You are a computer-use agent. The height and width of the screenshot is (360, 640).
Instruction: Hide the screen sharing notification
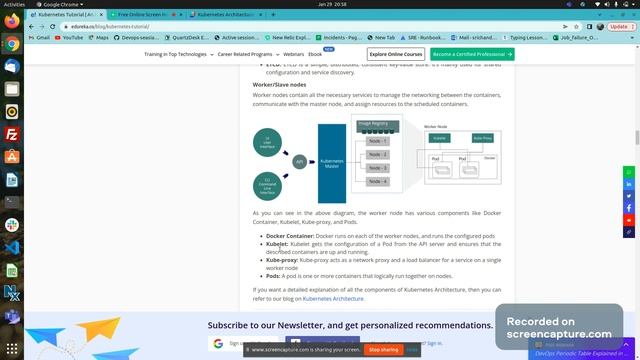[x=412, y=350]
